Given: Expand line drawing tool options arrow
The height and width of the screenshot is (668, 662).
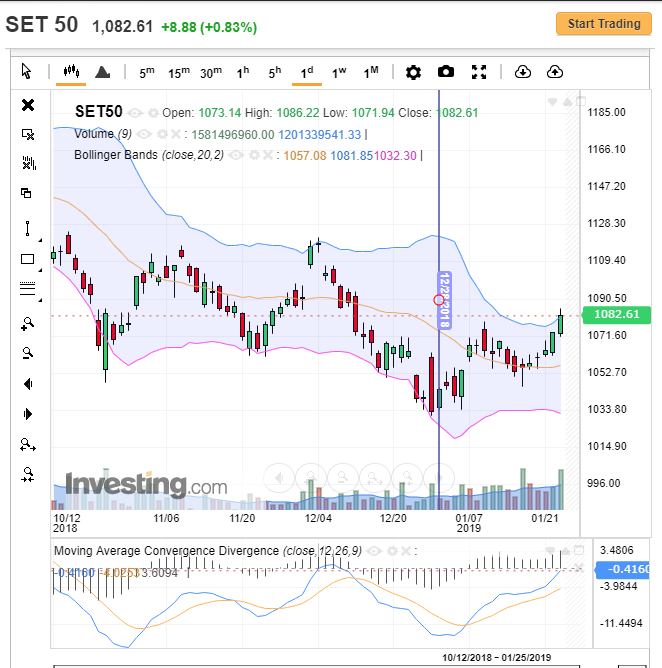Looking at the screenshot, I should pyautogui.click(x=40, y=241).
